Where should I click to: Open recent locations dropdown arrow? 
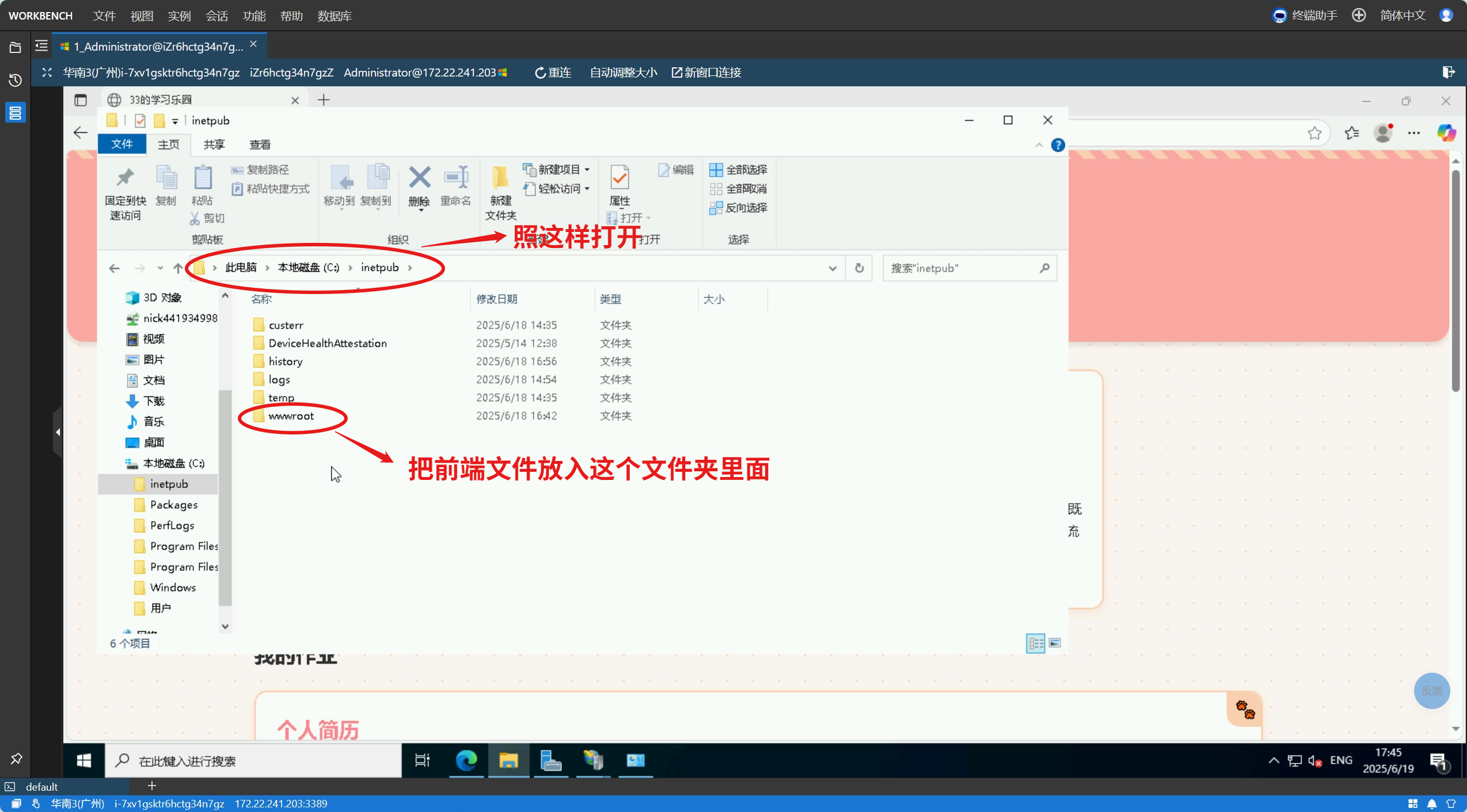160,268
